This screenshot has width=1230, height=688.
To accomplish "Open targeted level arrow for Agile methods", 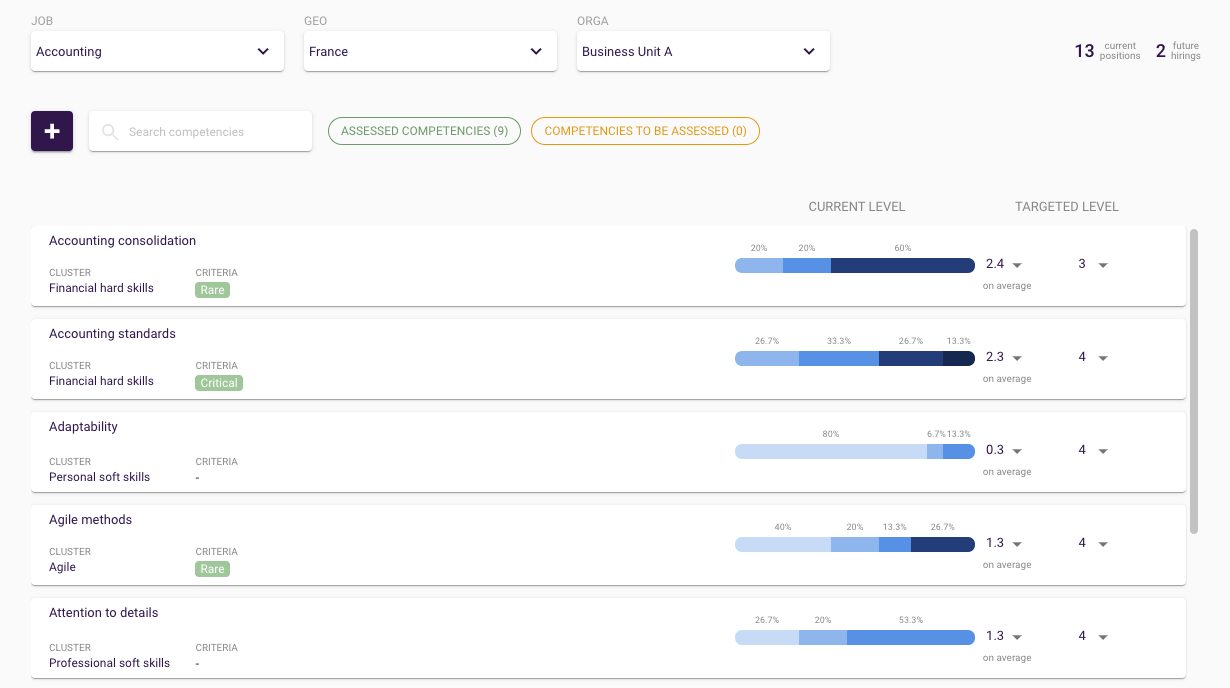I will pos(1103,544).
